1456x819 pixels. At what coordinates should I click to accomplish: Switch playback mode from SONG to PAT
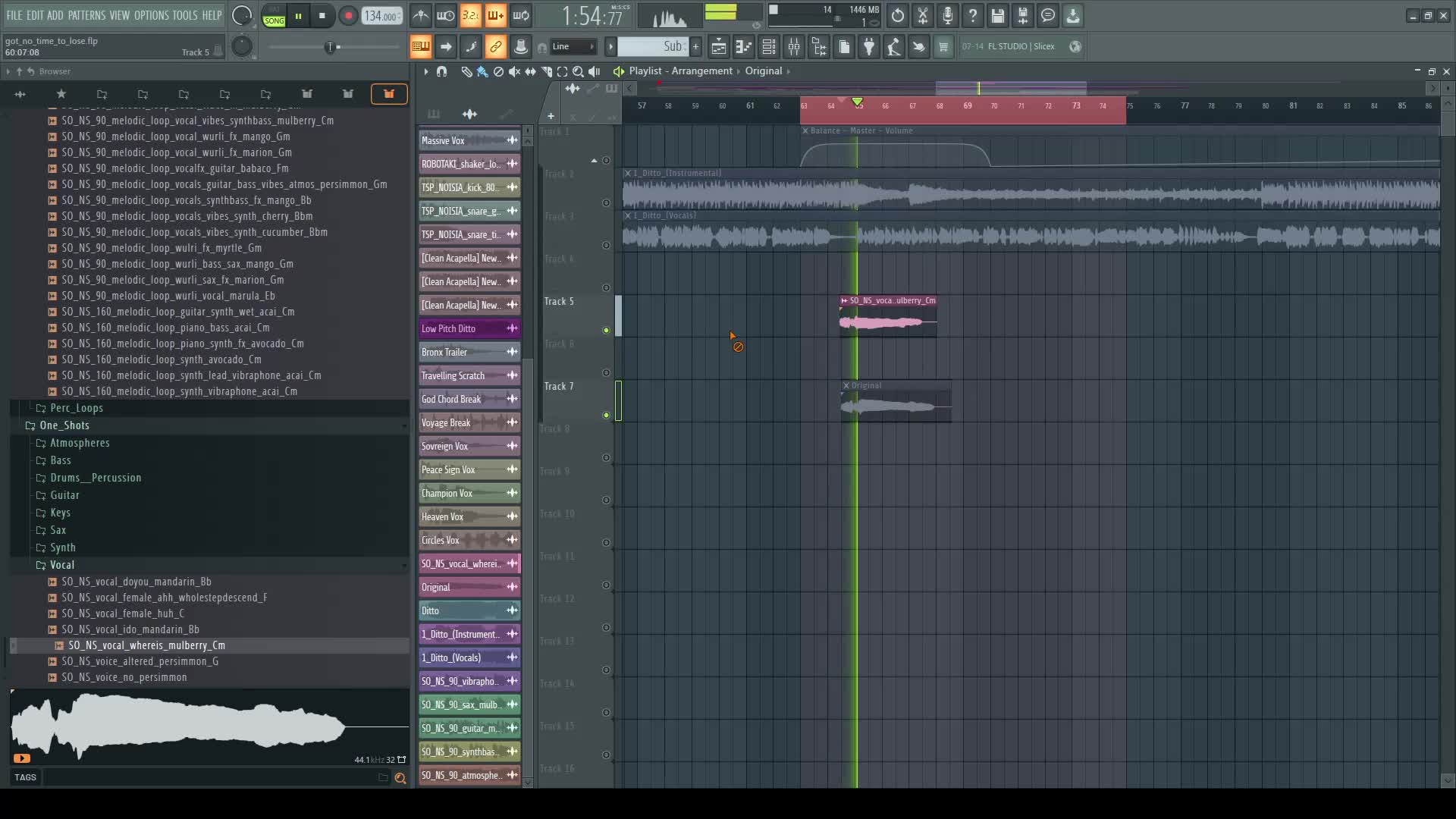point(274,21)
